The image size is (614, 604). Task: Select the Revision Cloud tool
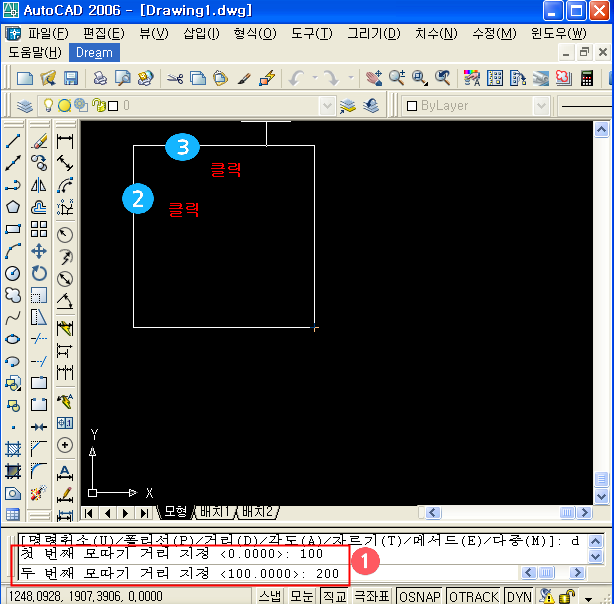tap(13, 295)
